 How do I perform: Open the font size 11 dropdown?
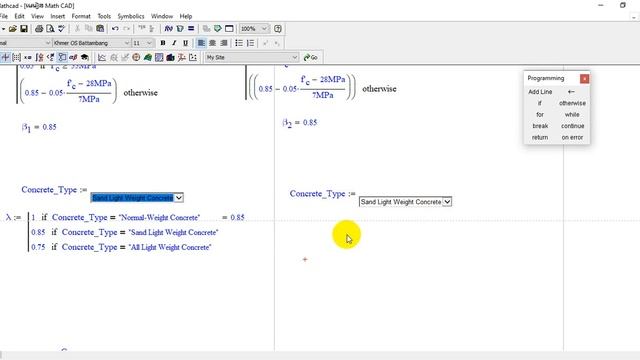tap(149, 43)
